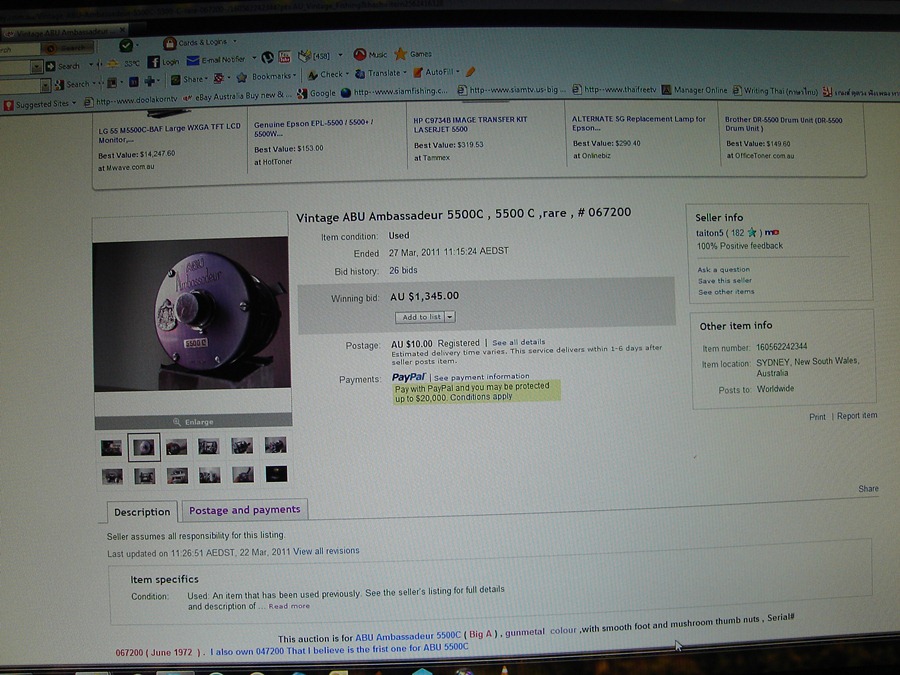Click the item number 160562242344

[x=781, y=347]
